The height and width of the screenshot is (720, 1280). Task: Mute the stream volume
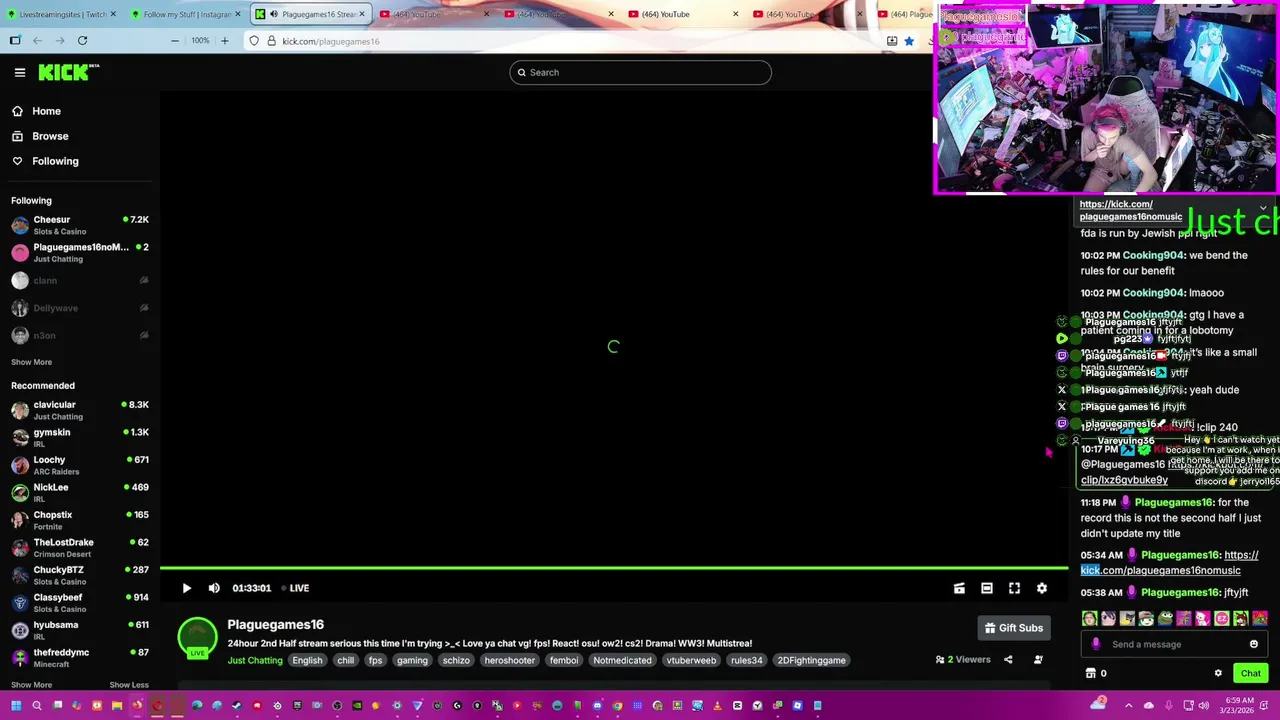pyautogui.click(x=214, y=588)
